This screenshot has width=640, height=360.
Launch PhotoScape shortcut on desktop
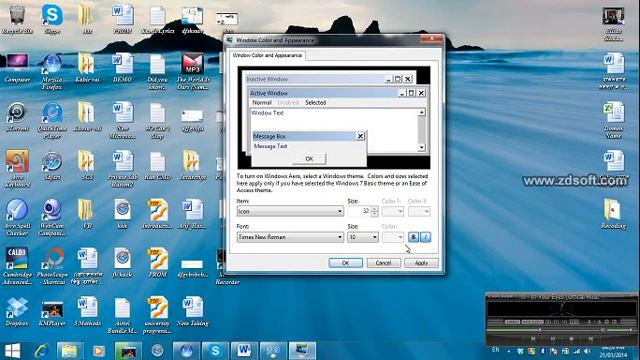click(x=52, y=266)
